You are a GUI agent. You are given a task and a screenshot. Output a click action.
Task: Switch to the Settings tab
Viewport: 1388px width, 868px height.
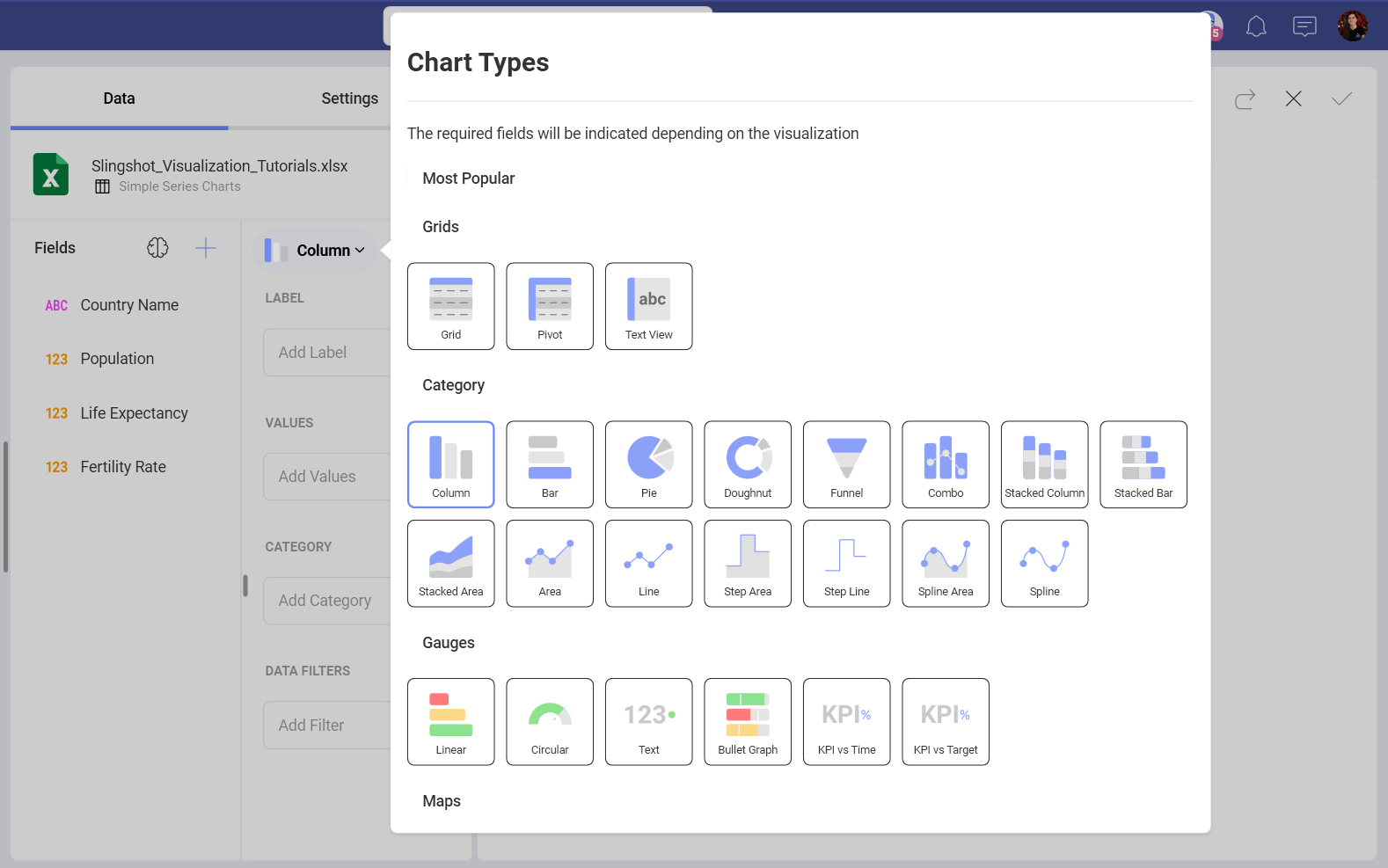click(x=349, y=98)
